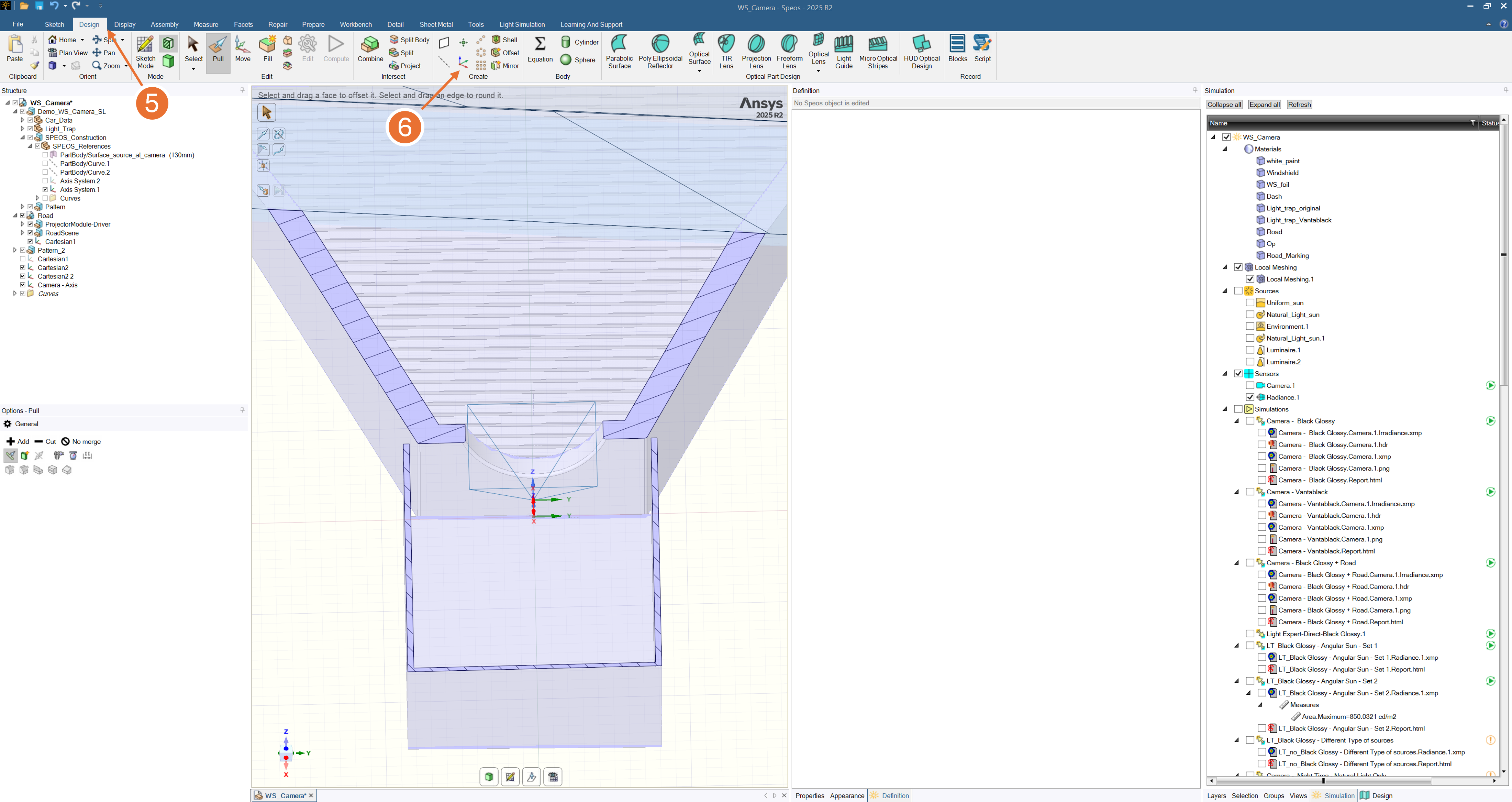Click the Split Body tool
Viewport: 1512px width, 802px height.
pyautogui.click(x=409, y=40)
